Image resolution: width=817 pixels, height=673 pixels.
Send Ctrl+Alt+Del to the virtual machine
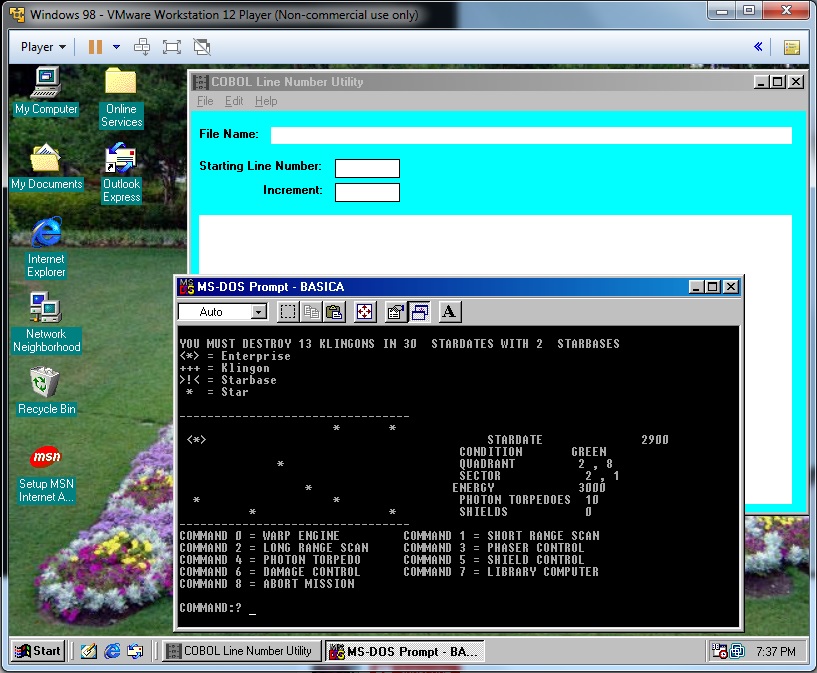click(x=142, y=47)
